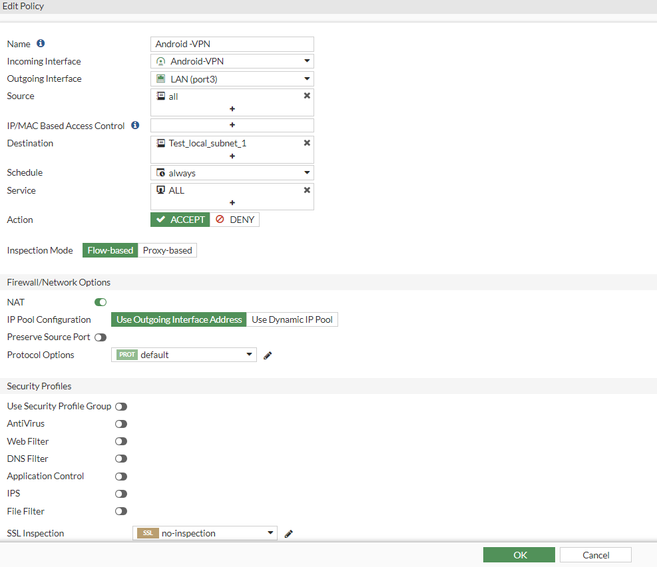Viewport: 657px width, 567px height.
Task: Expand the Outgoing Interface dropdown
Action: click(232, 79)
